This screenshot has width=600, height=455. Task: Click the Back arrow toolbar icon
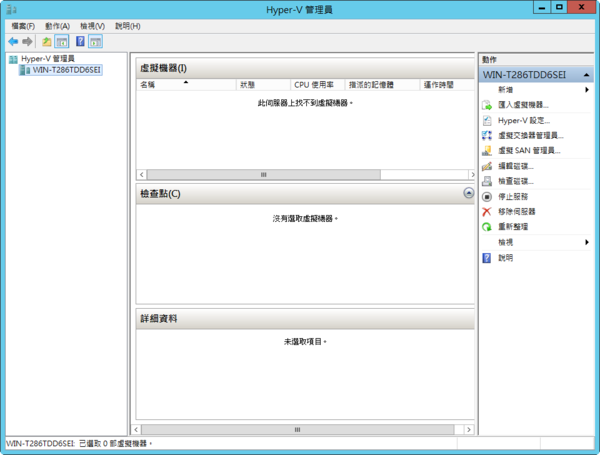(13, 41)
